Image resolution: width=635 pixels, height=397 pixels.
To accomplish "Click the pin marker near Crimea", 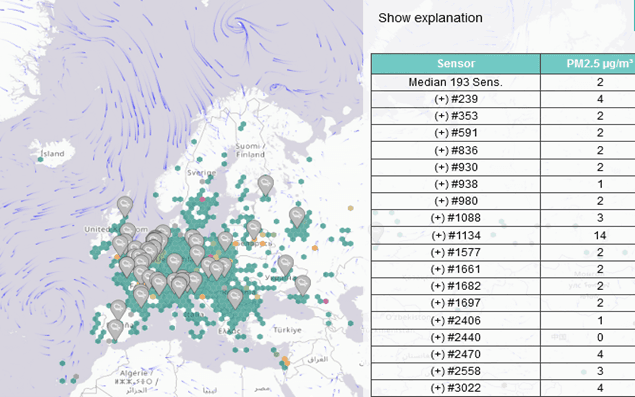I will (303, 285).
